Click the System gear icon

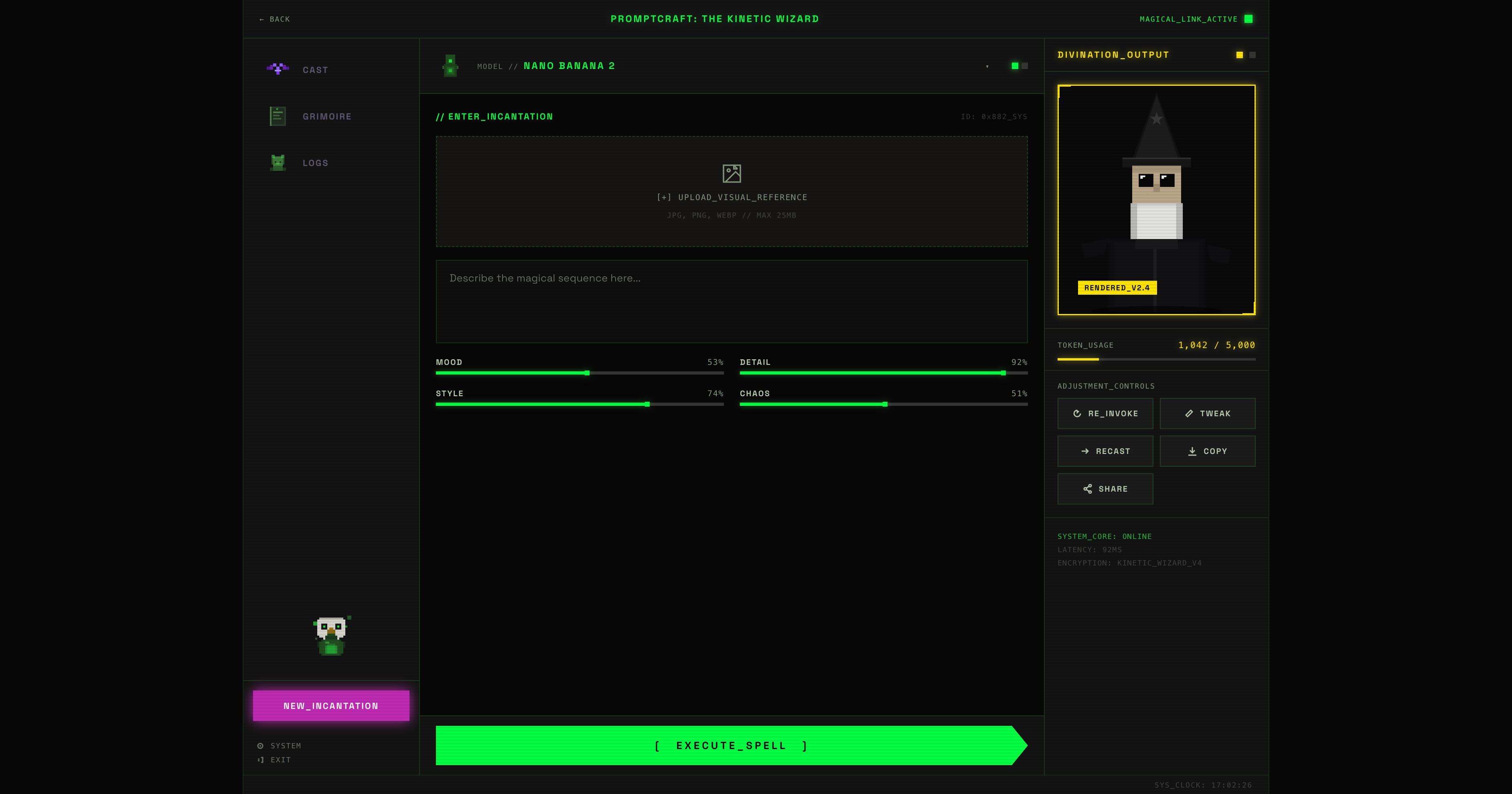(260, 746)
